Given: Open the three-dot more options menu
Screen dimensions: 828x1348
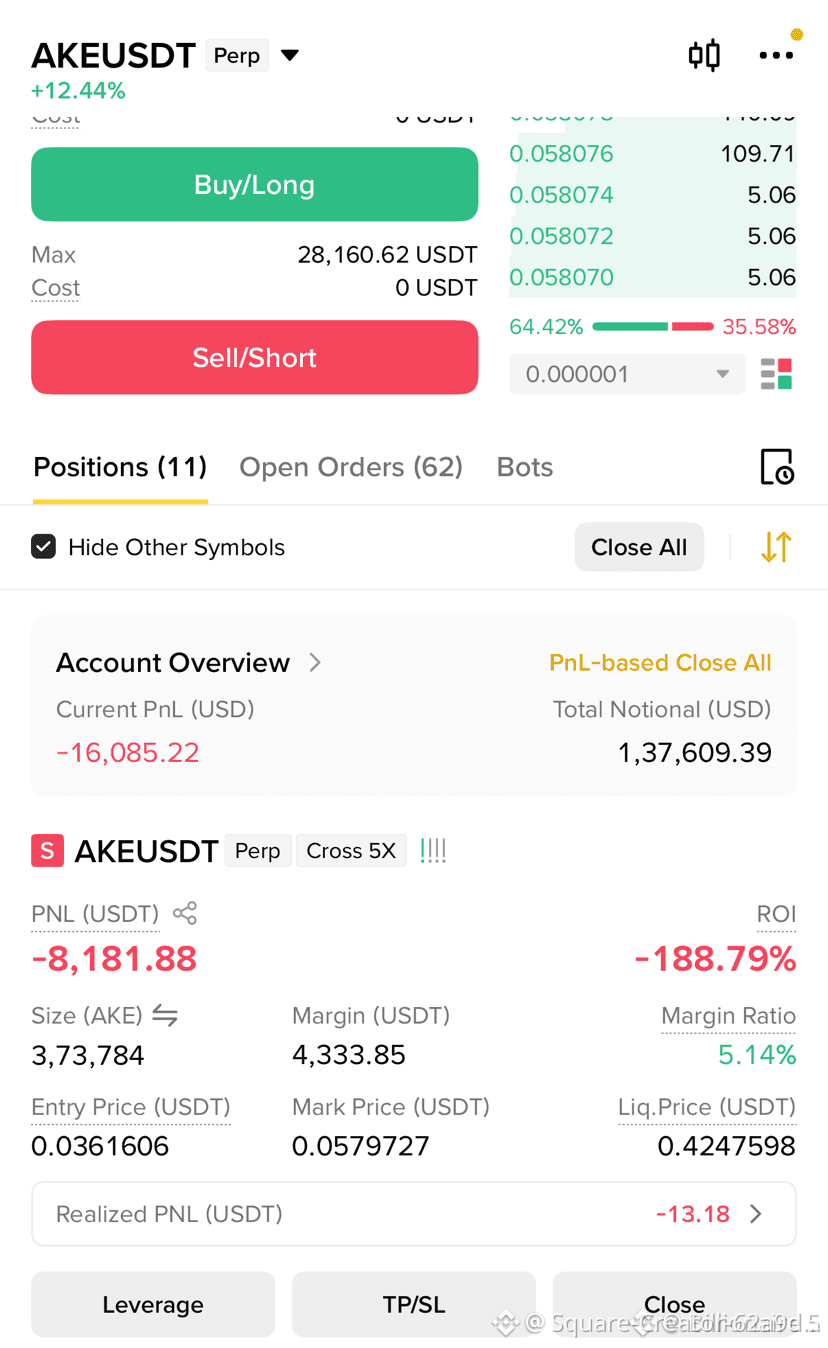Looking at the screenshot, I should 776,56.
